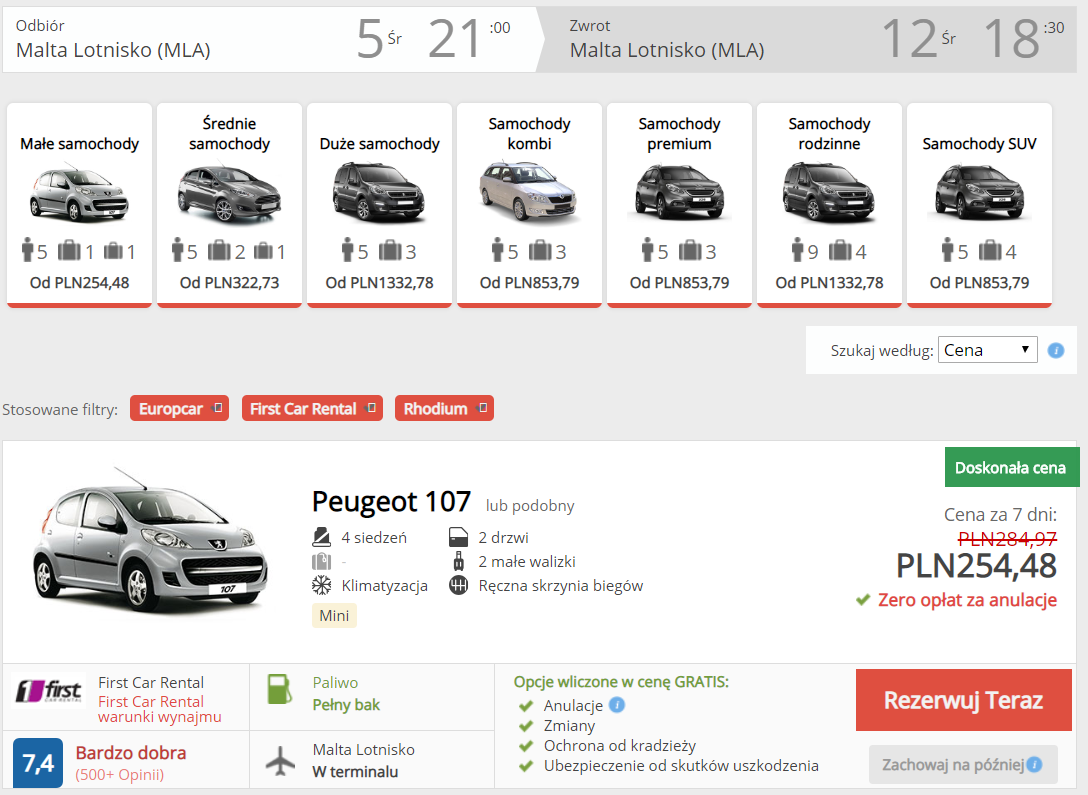Click the Samochody kombi Skoda thumbnail image

529,191
